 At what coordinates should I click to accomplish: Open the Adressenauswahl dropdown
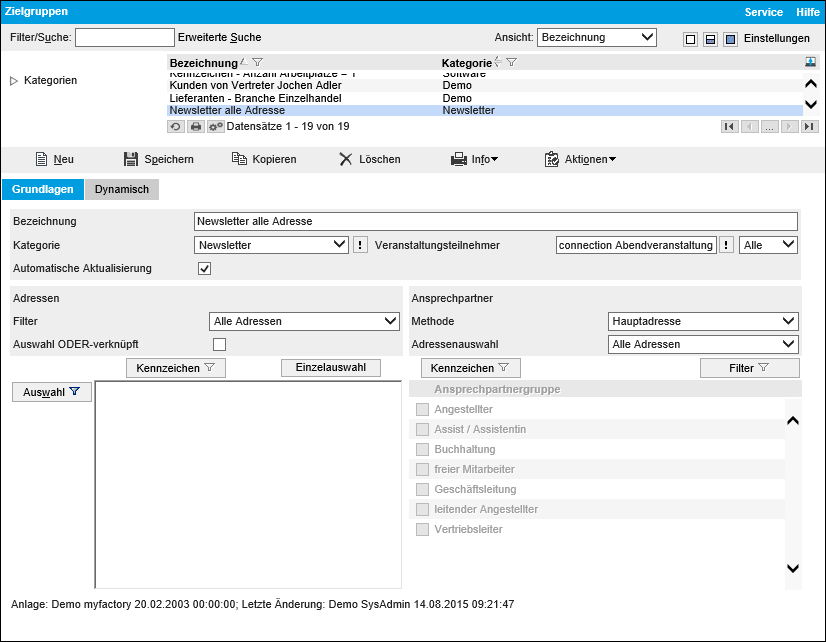coord(703,344)
